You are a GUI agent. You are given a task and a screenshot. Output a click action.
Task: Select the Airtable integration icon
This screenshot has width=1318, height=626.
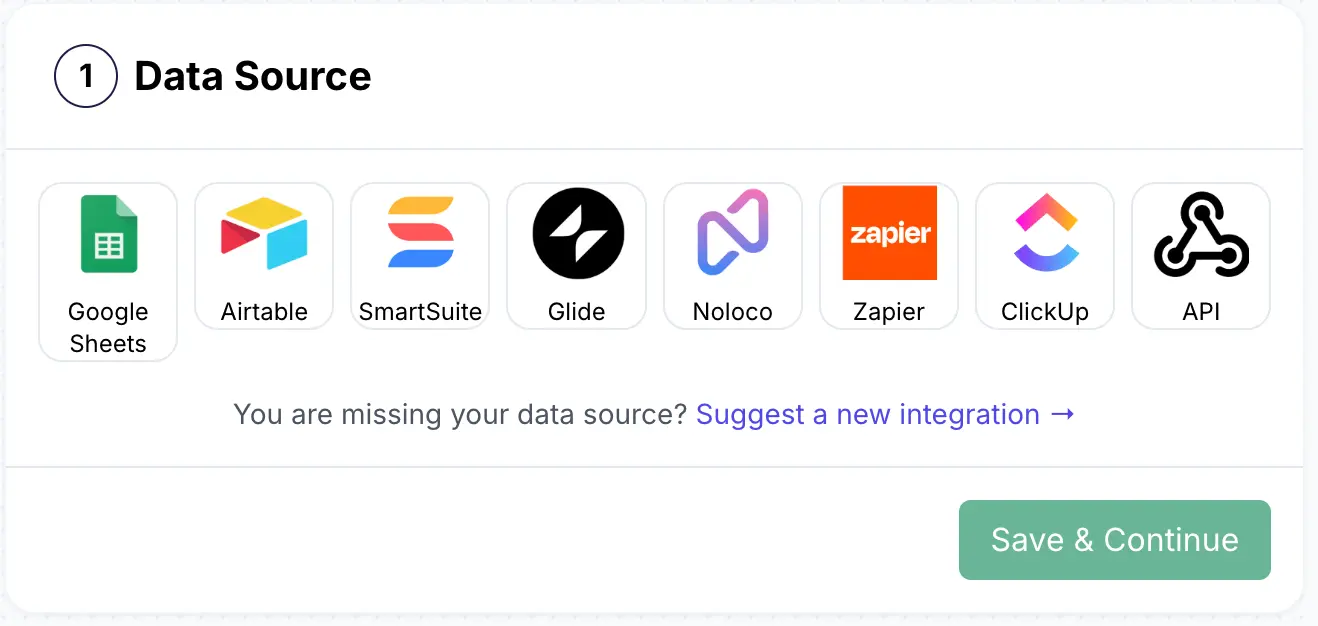[263, 233]
